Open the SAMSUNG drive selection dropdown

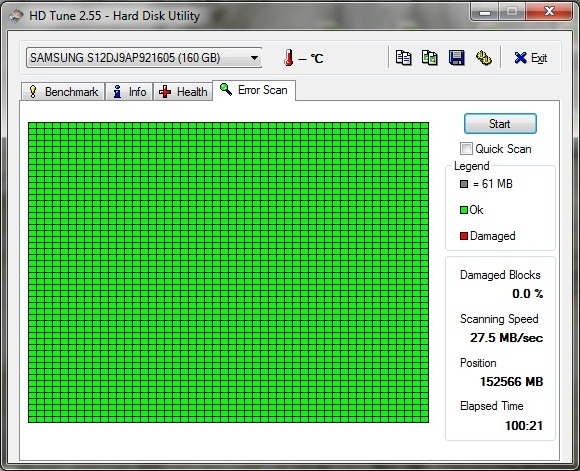(x=144, y=58)
